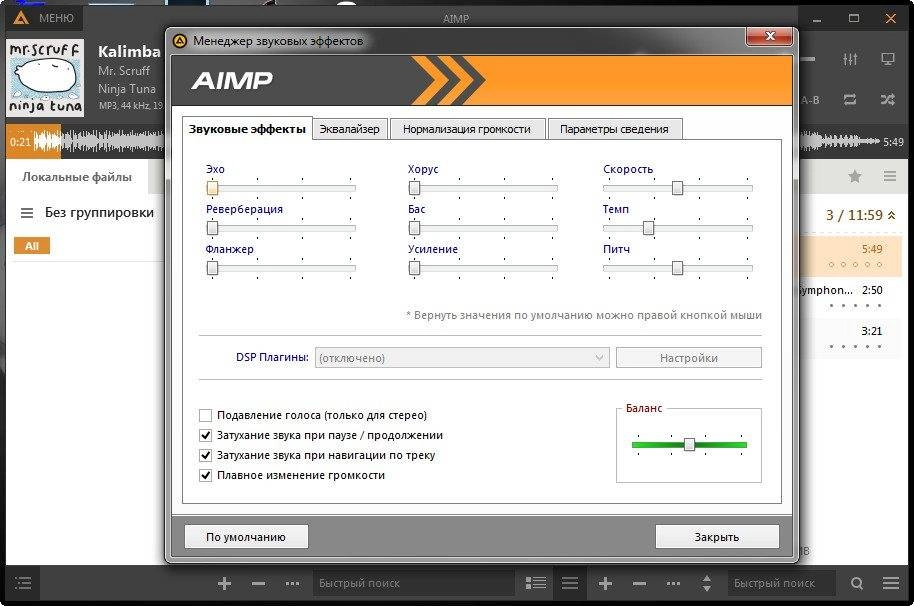Click the A-B repeat button
The height and width of the screenshot is (606, 914).
click(810, 100)
